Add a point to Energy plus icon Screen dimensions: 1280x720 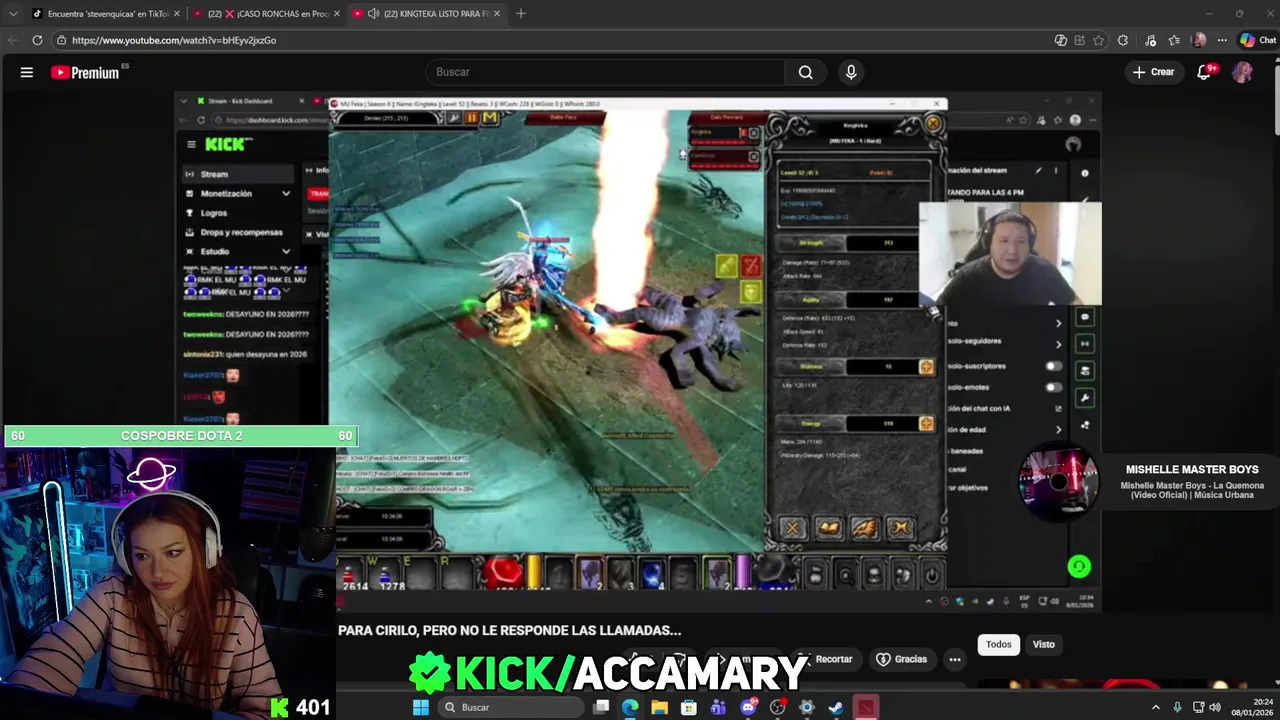(926, 424)
